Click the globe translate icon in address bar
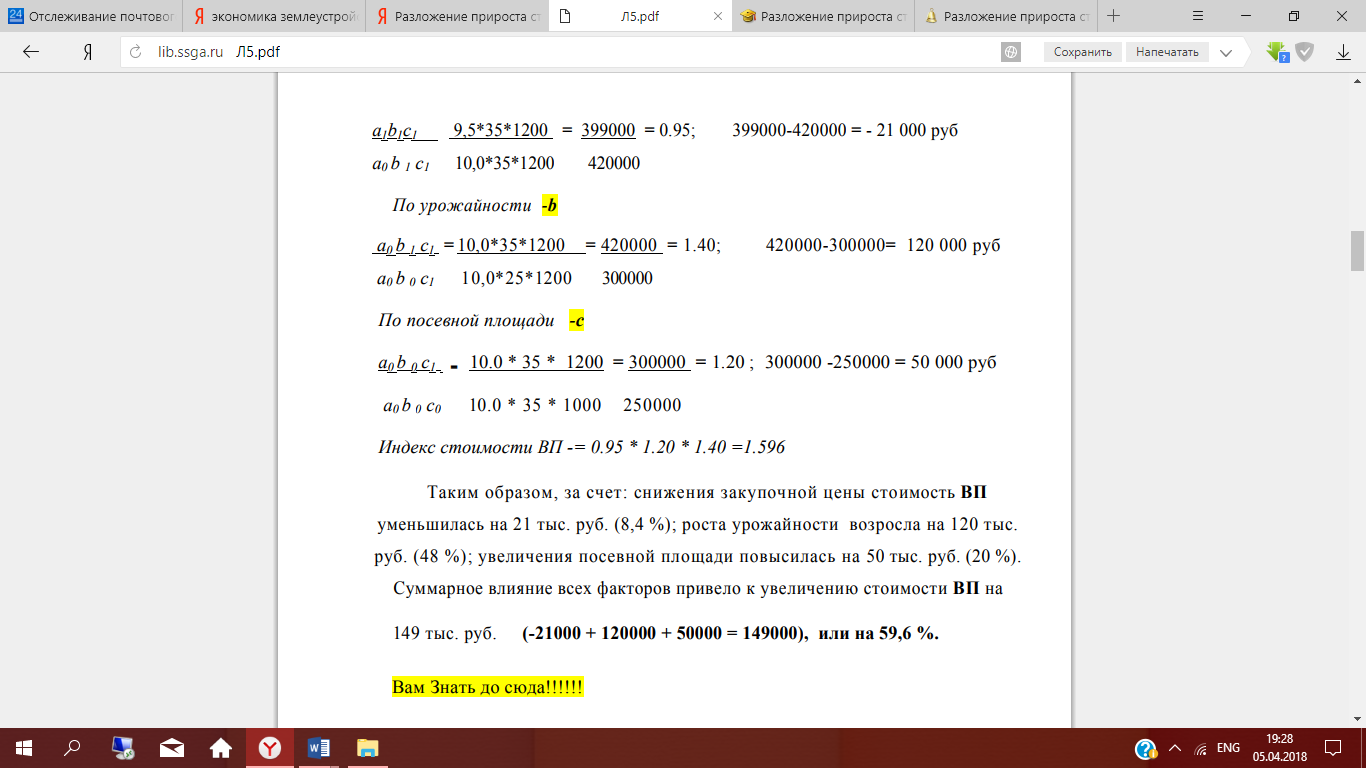This screenshot has height=768, width=1366. pos(1011,52)
